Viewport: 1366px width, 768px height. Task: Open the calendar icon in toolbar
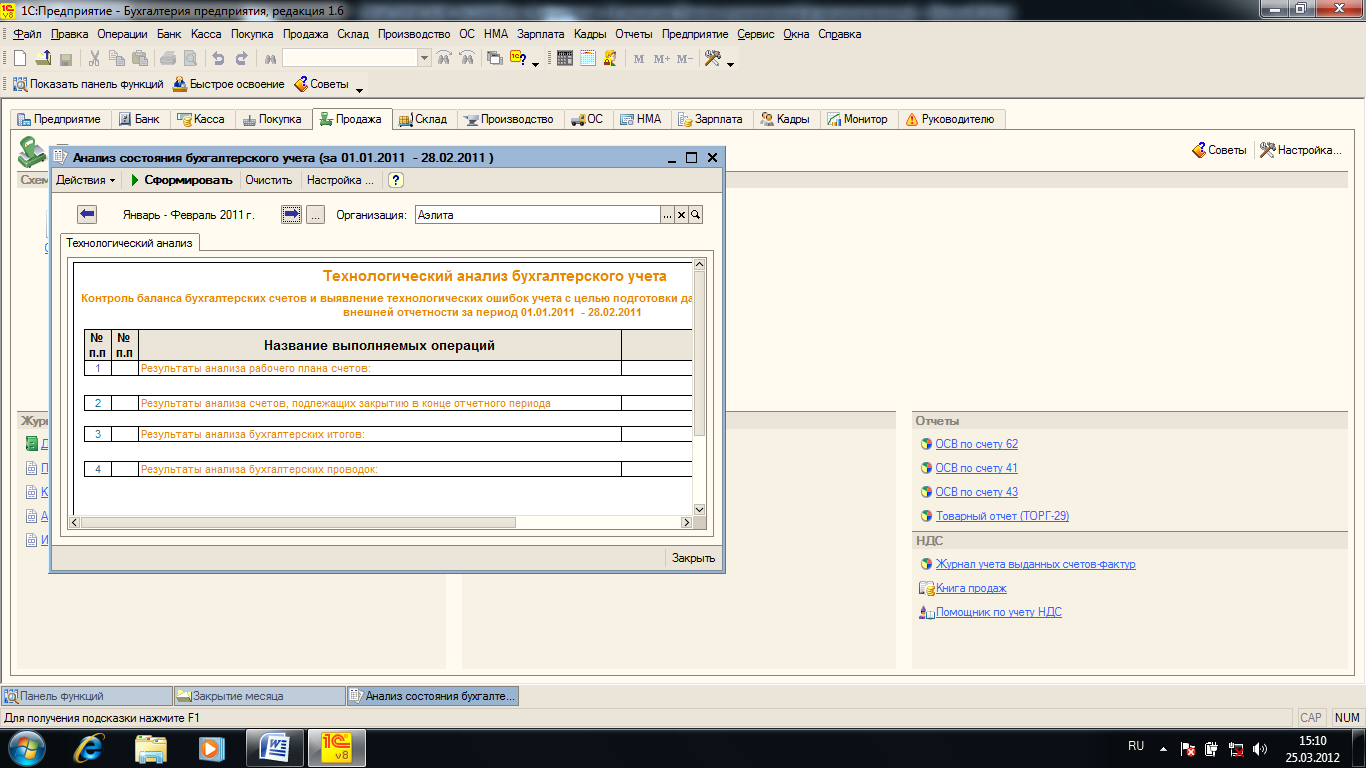click(588, 59)
